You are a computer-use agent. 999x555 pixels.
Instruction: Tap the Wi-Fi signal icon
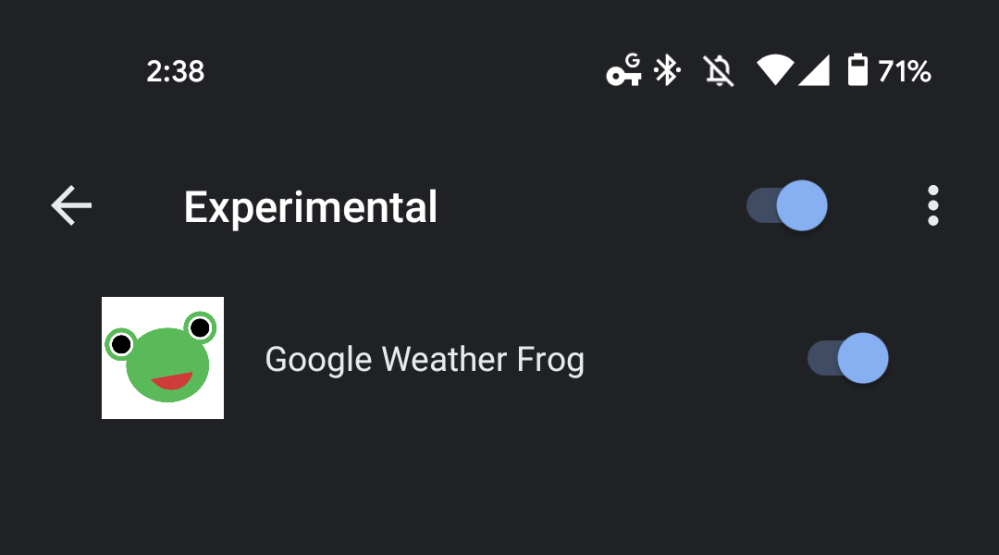(x=774, y=71)
